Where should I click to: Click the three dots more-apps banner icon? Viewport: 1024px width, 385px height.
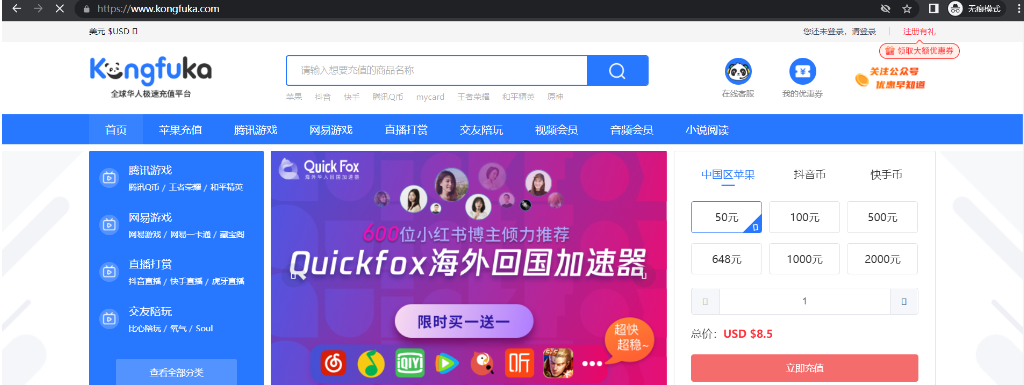pos(592,363)
